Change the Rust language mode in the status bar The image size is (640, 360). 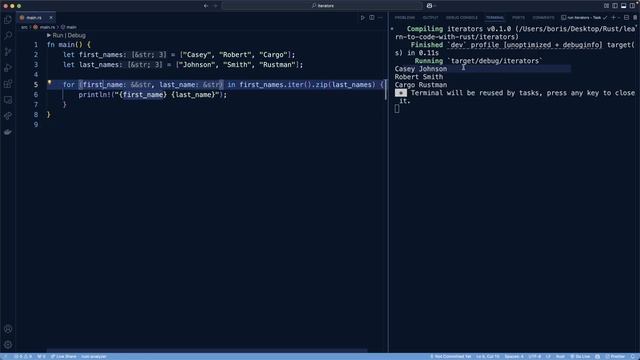[x=560, y=356]
